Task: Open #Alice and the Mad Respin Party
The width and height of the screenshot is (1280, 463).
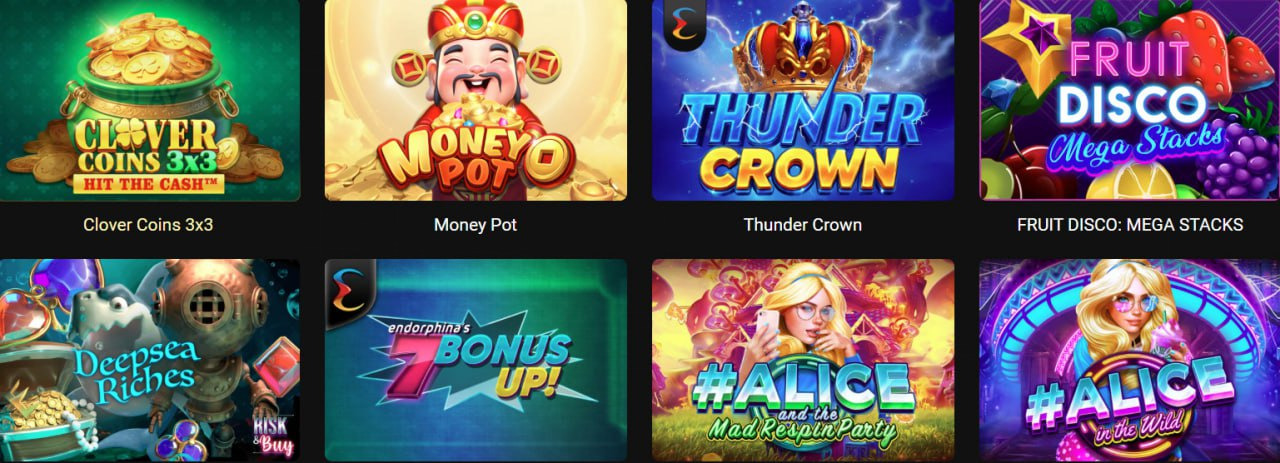Action: click(x=803, y=360)
